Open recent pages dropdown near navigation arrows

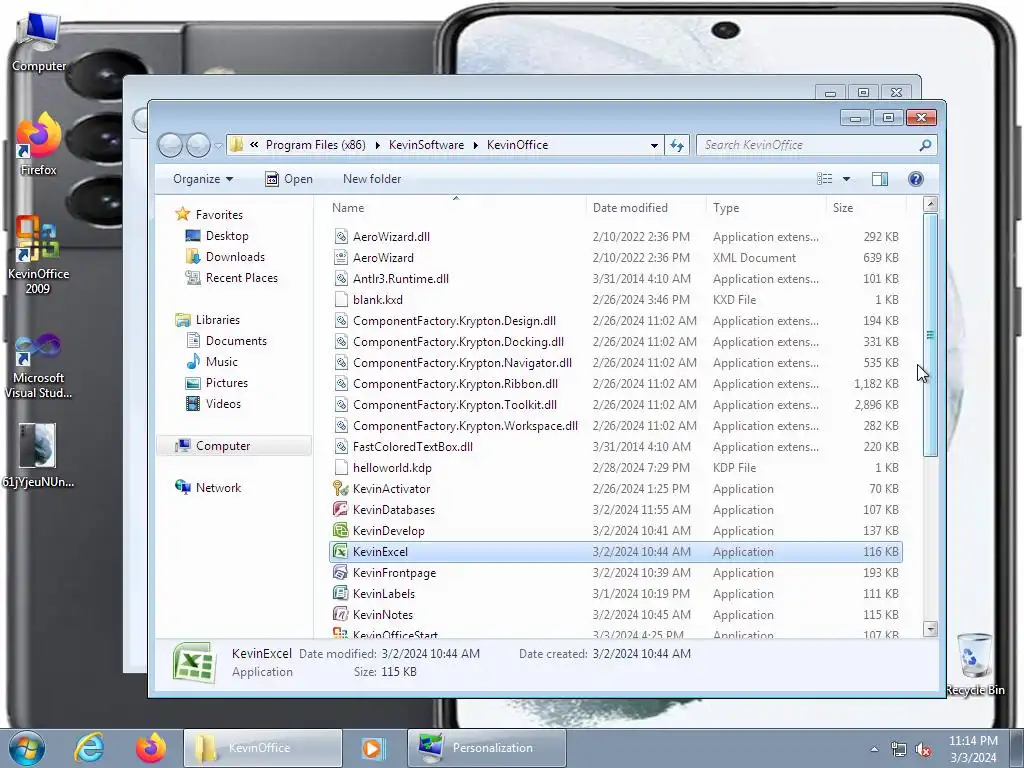218,146
